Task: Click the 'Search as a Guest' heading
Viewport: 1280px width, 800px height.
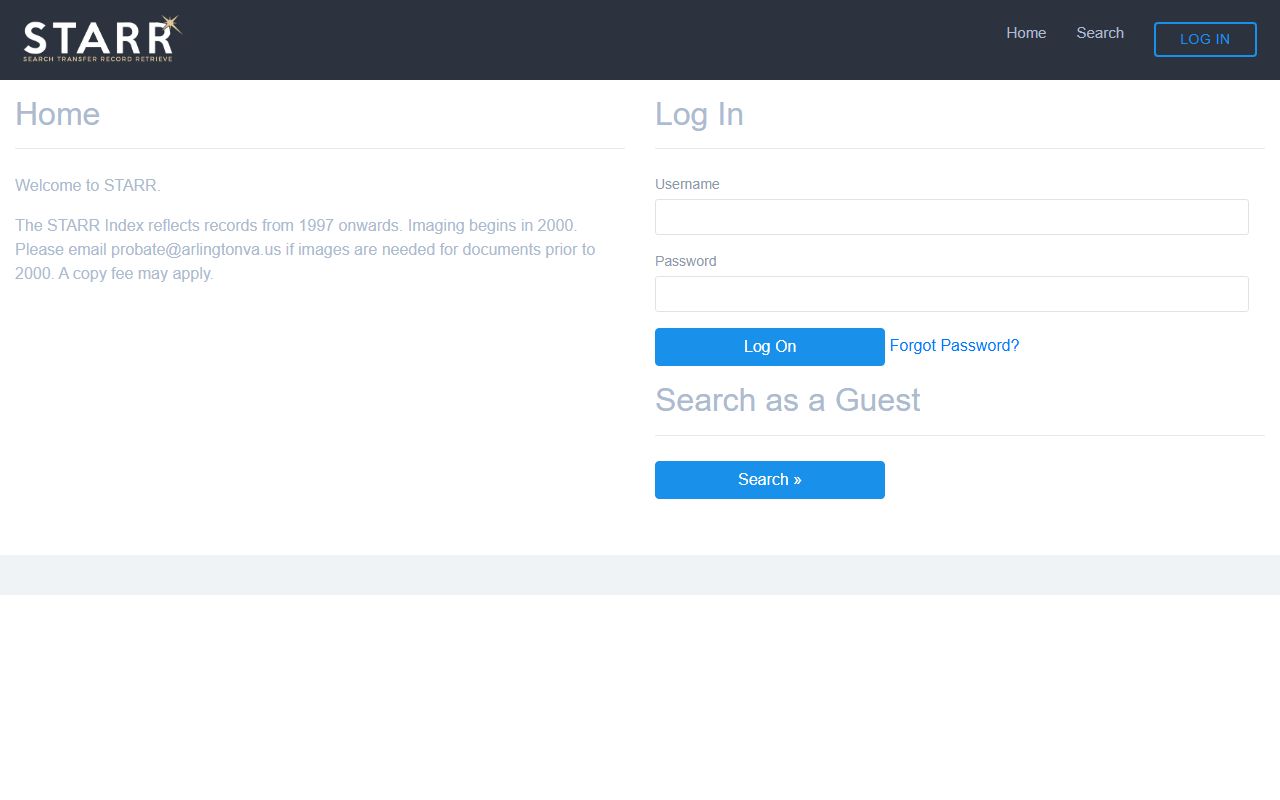Action: coord(788,400)
